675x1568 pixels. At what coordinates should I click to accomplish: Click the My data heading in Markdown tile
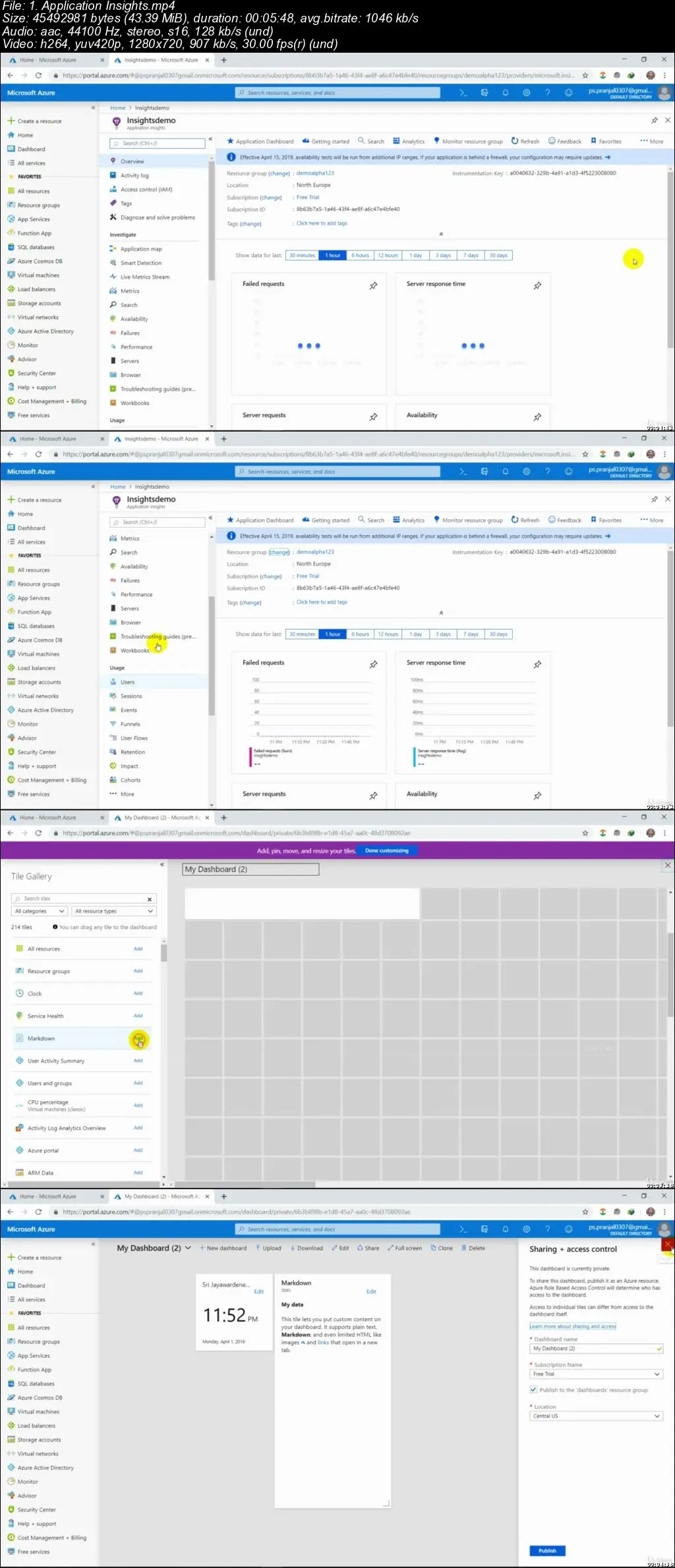click(292, 1304)
